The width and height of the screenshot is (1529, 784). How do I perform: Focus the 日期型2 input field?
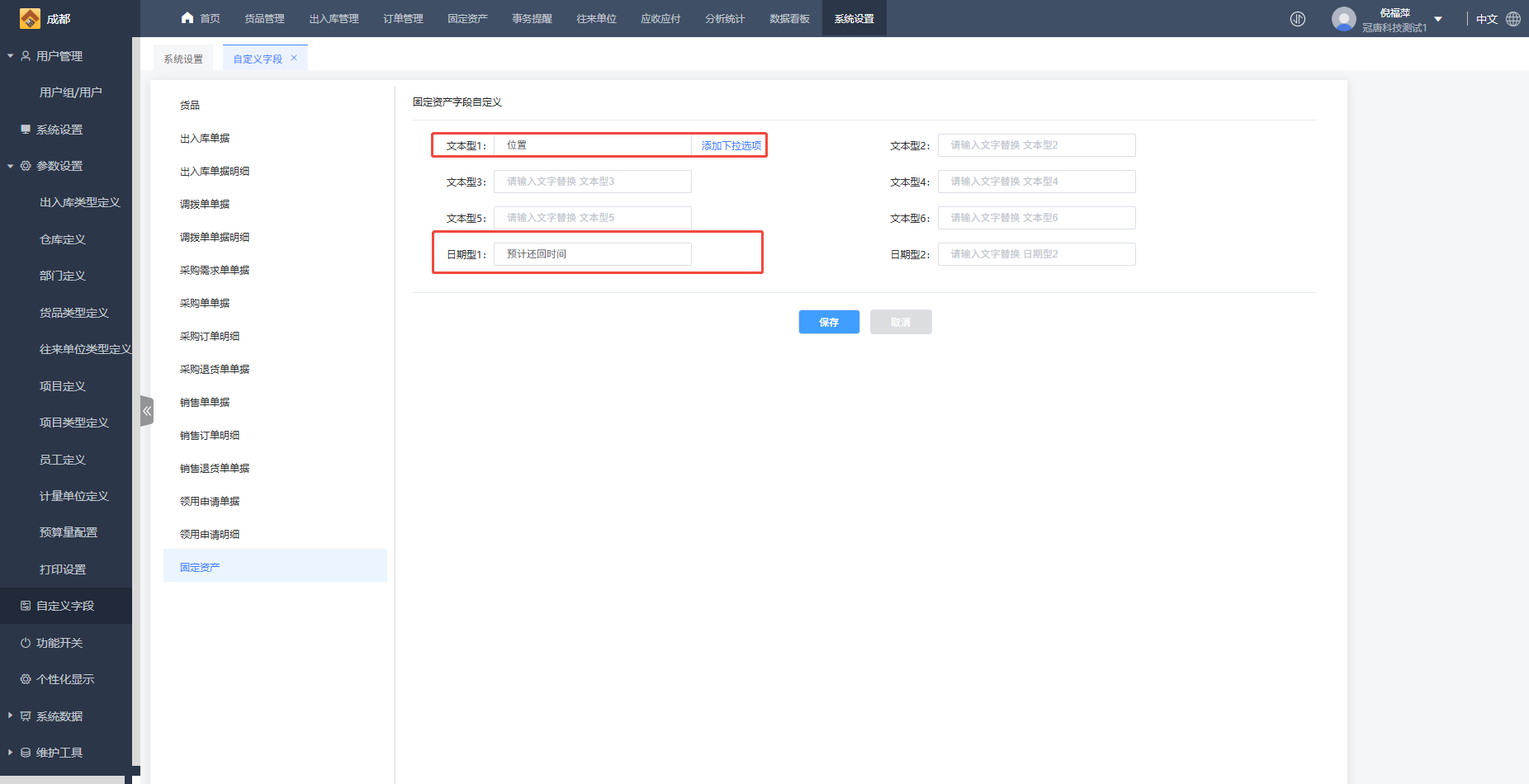pyautogui.click(x=1037, y=254)
